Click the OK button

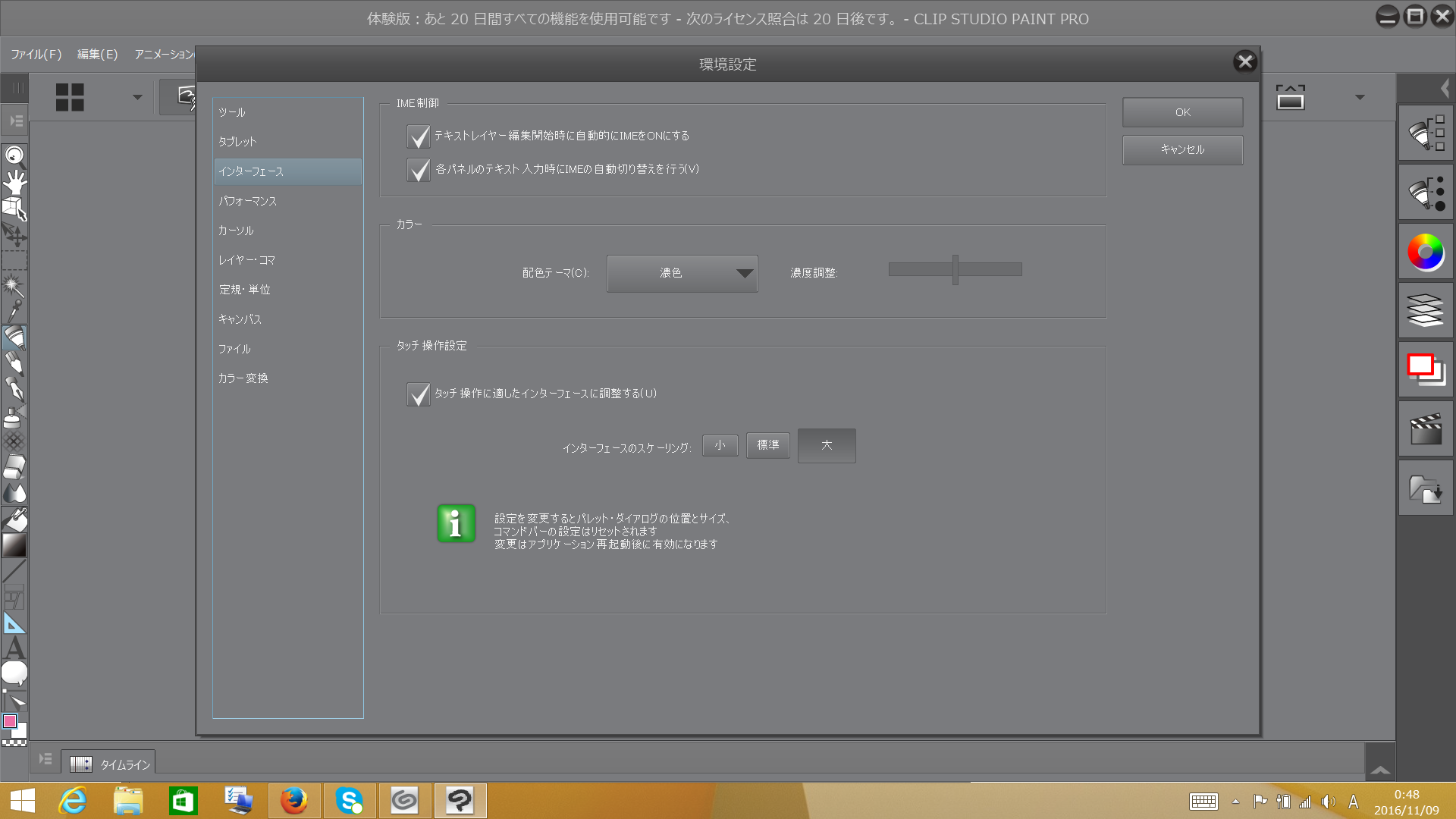pos(1182,112)
